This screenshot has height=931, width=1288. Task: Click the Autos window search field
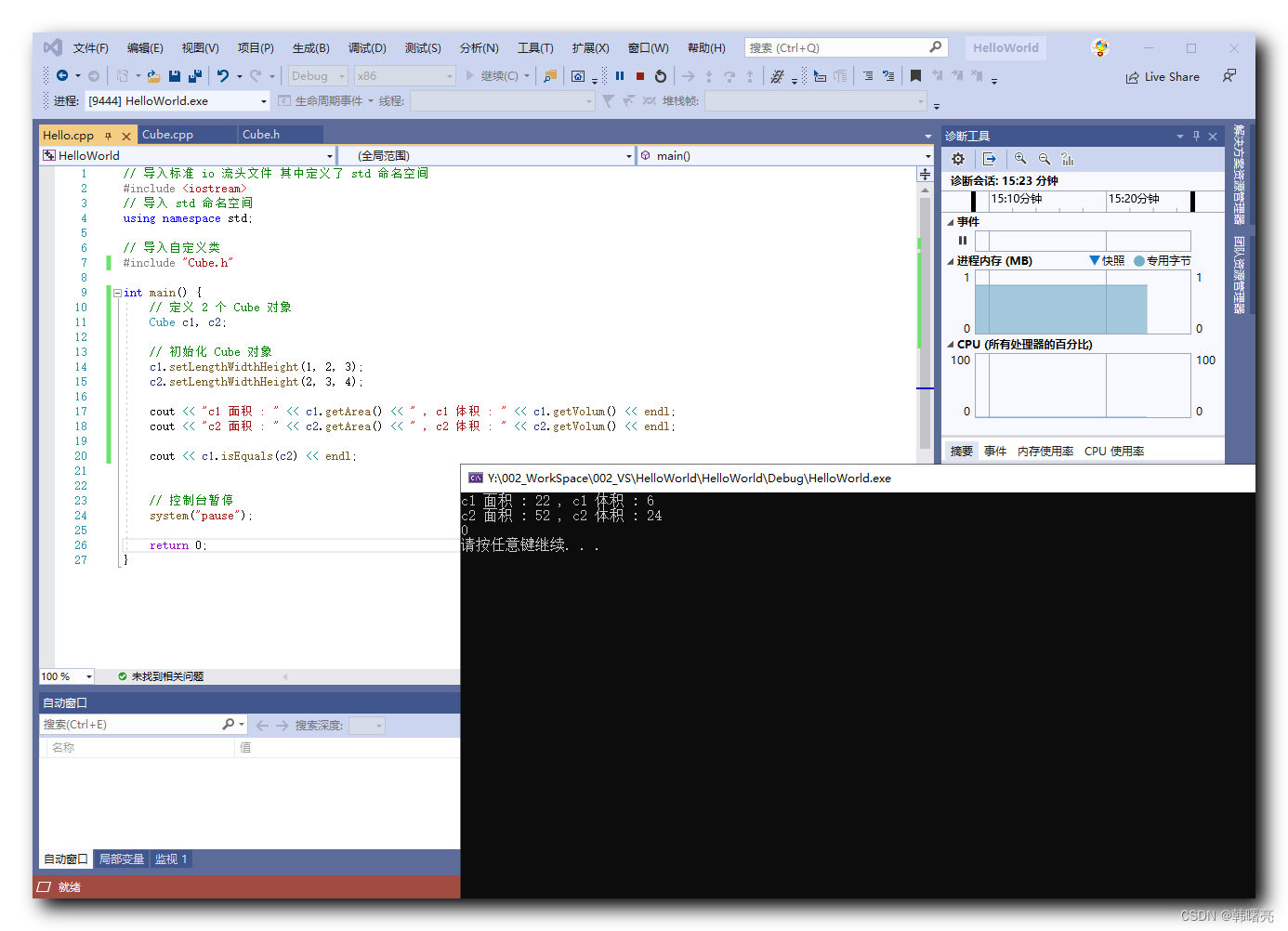tap(142, 725)
